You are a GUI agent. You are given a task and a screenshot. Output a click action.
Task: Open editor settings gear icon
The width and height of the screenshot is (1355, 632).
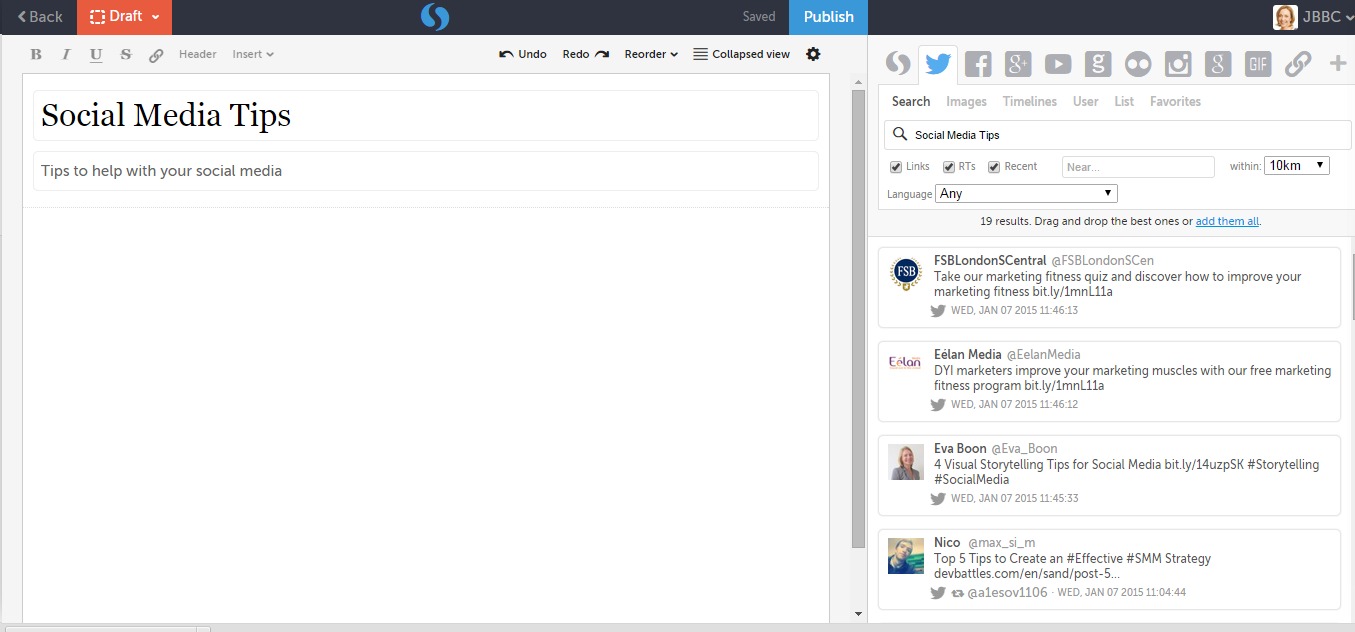813,54
